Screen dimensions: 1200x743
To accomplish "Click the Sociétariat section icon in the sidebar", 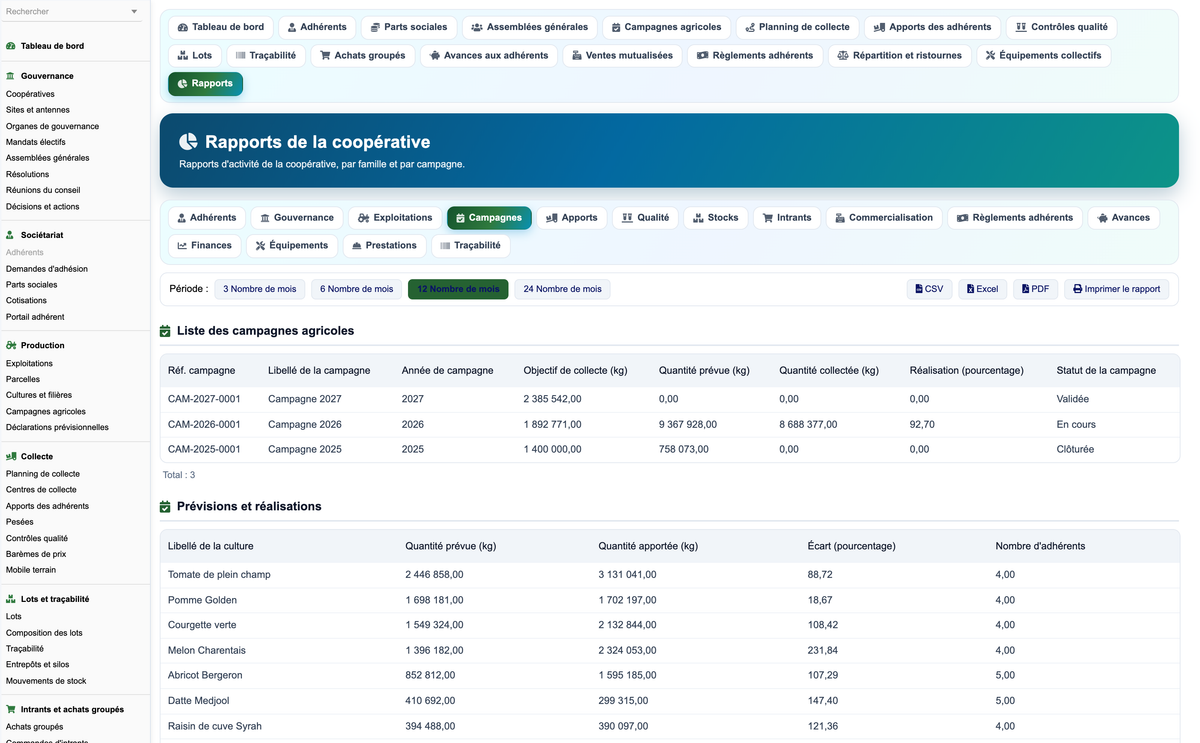I will click(10, 235).
